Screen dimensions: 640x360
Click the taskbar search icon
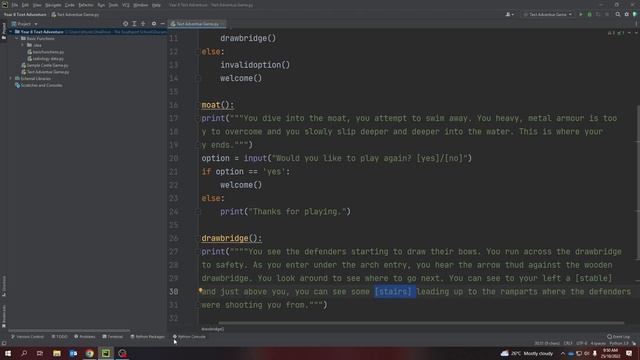point(24,353)
